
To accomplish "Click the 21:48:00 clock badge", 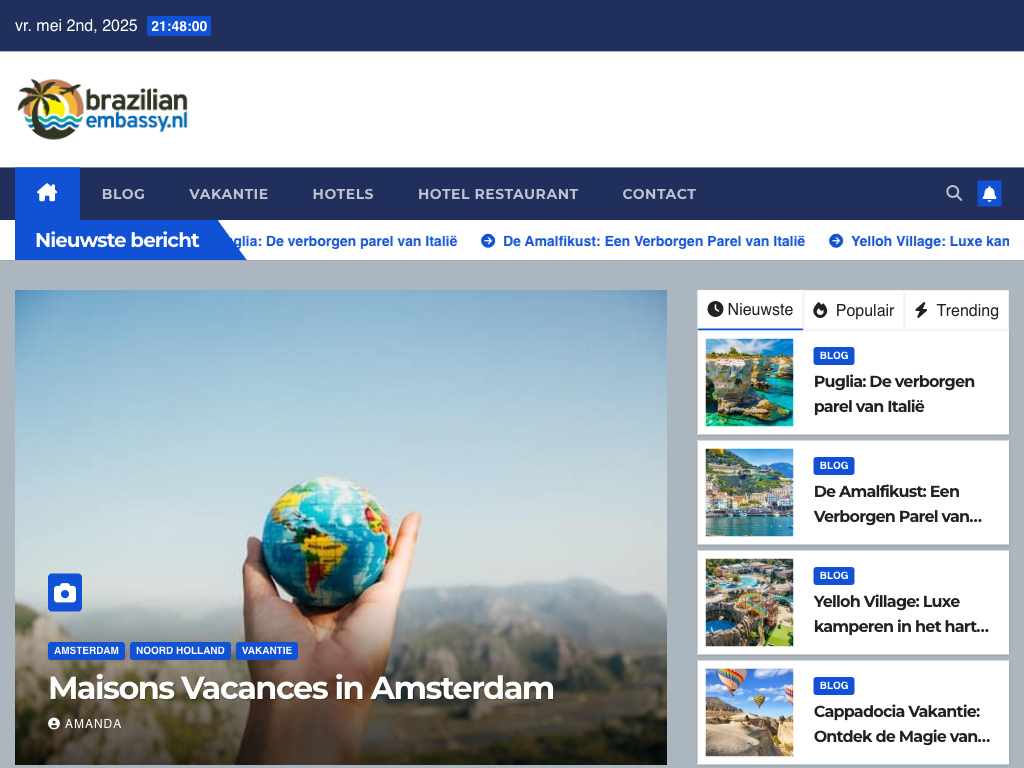I will [x=179, y=26].
